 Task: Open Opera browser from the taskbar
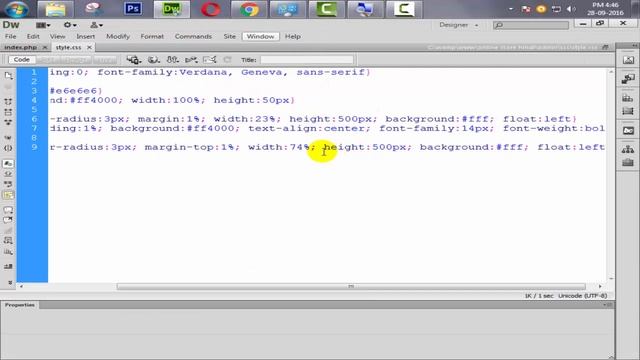click(x=211, y=9)
